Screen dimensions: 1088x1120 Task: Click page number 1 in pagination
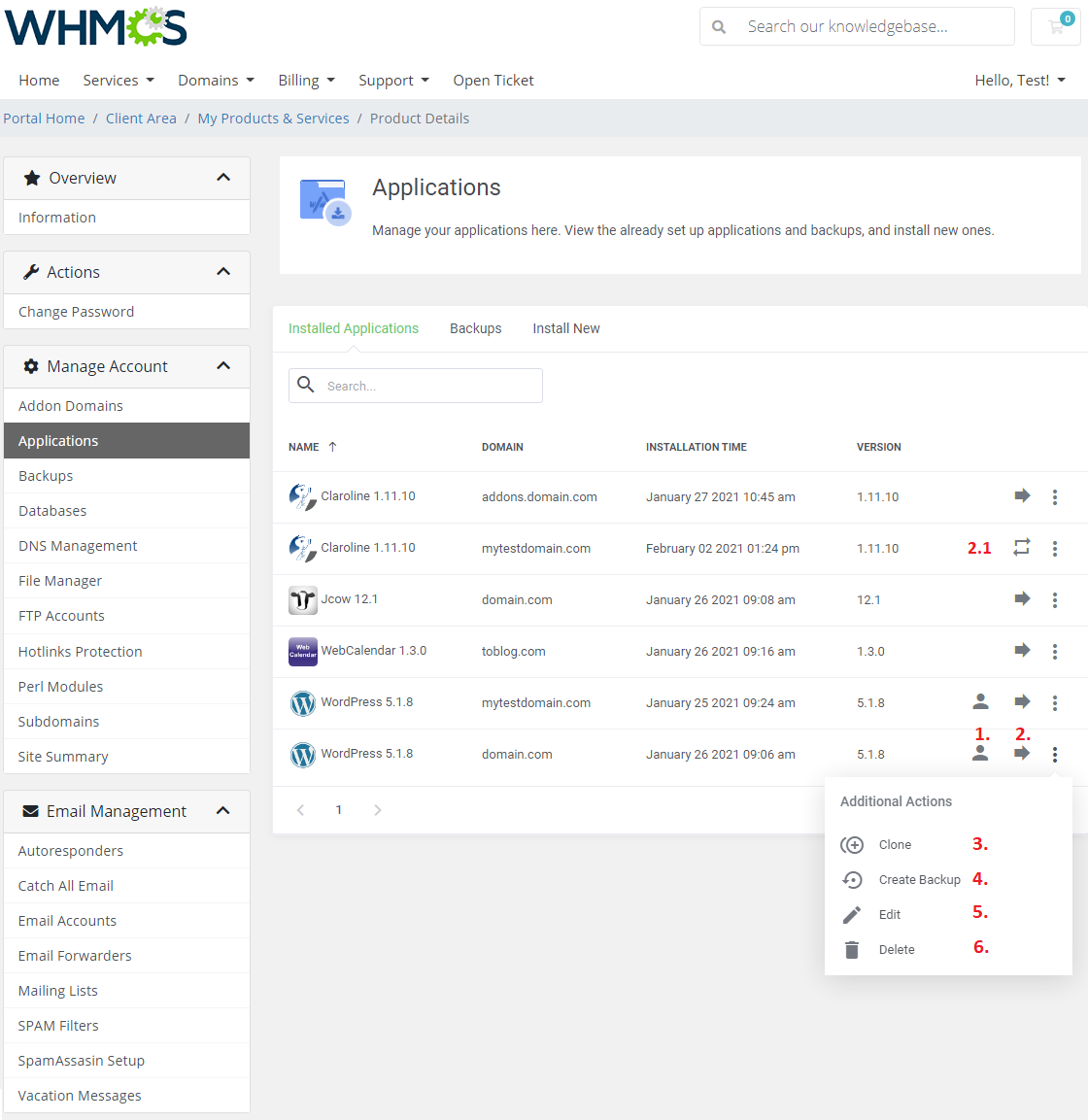point(339,810)
